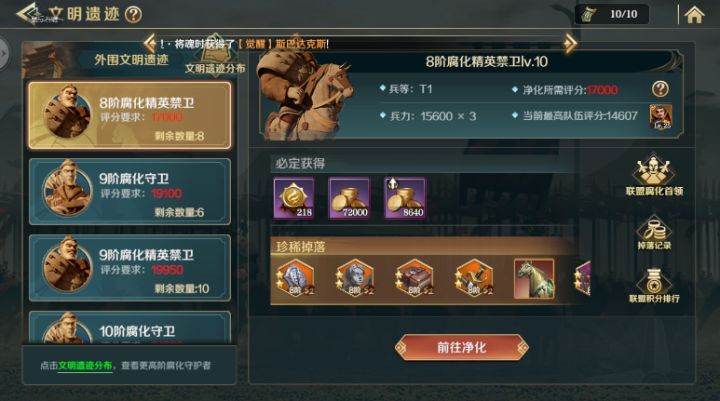Click the left arrow of the announcement banner
The image size is (720, 401).
tap(150, 44)
